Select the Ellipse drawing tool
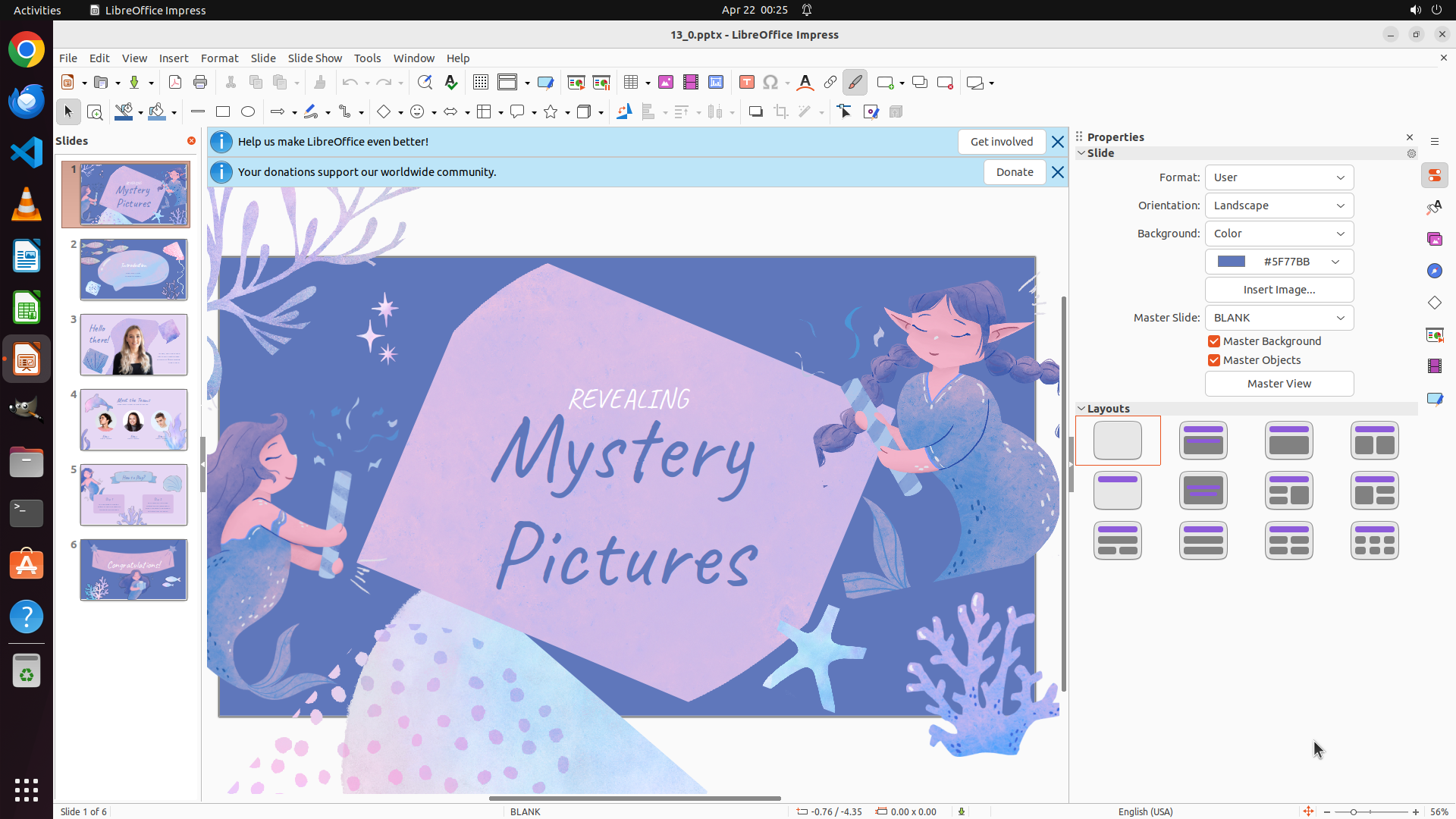This screenshot has width=1456, height=819. [248, 112]
